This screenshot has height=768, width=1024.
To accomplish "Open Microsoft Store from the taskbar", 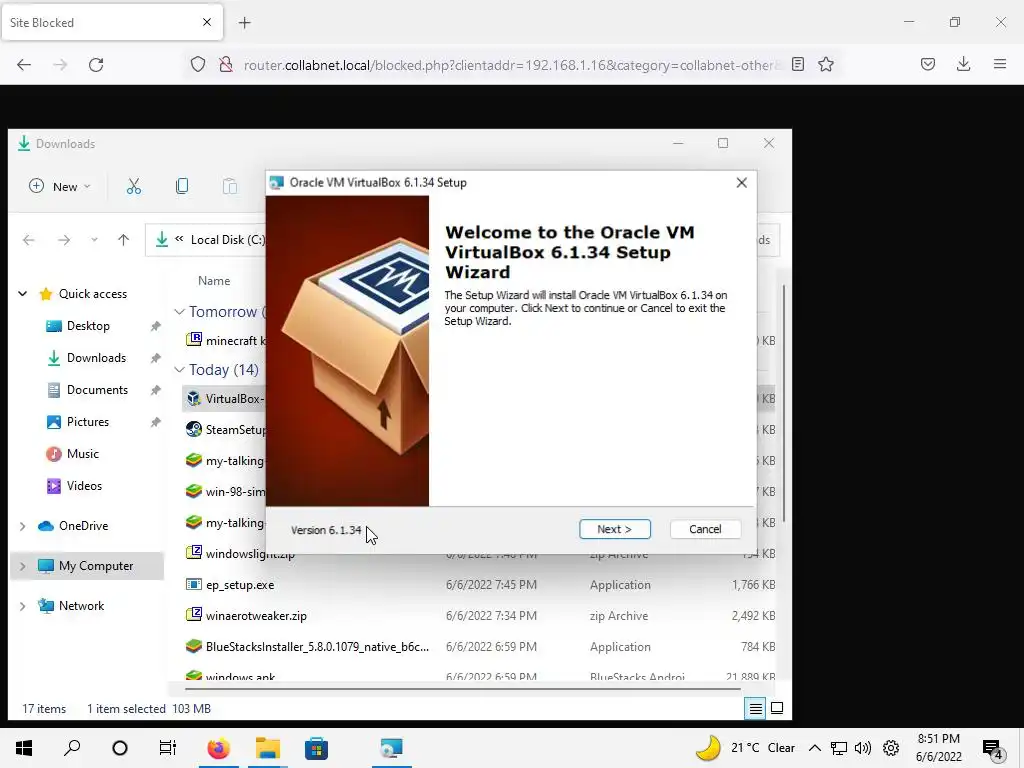I will point(317,748).
